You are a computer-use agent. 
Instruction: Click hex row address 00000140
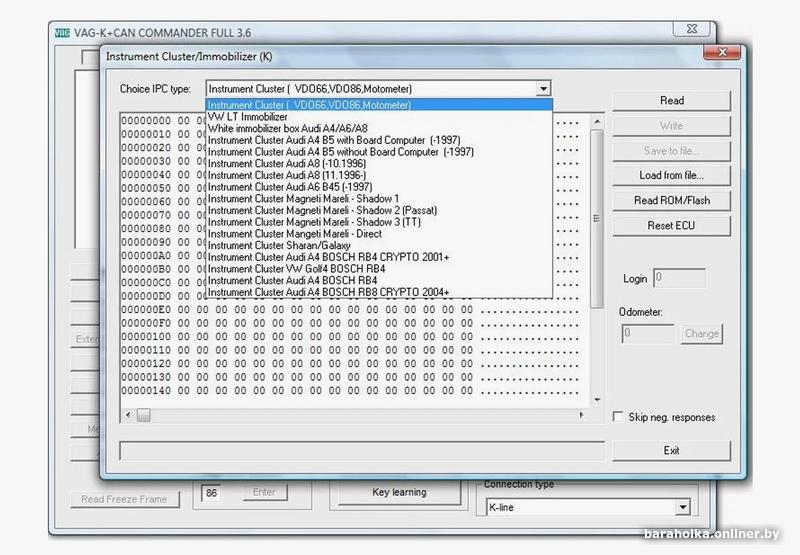146,391
